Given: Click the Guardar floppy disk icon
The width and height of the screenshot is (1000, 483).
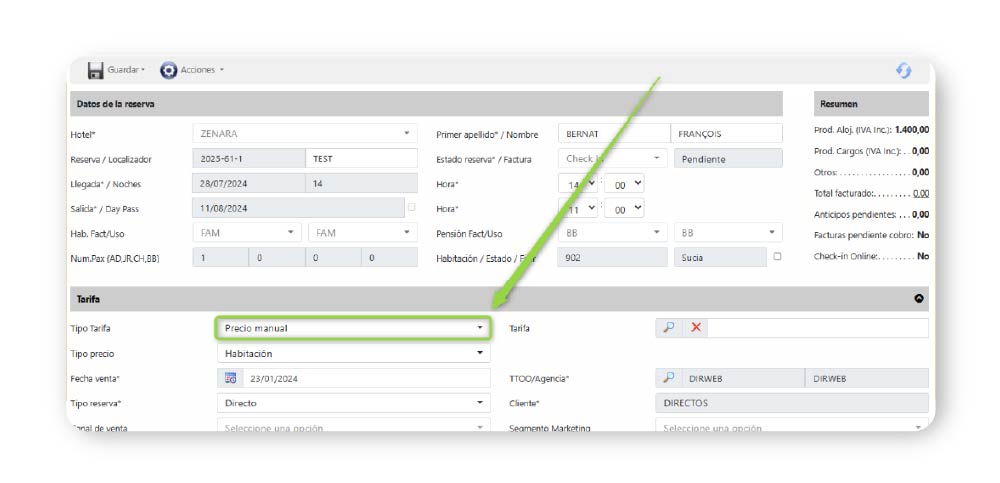Looking at the screenshot, I should tap(96, 70).
